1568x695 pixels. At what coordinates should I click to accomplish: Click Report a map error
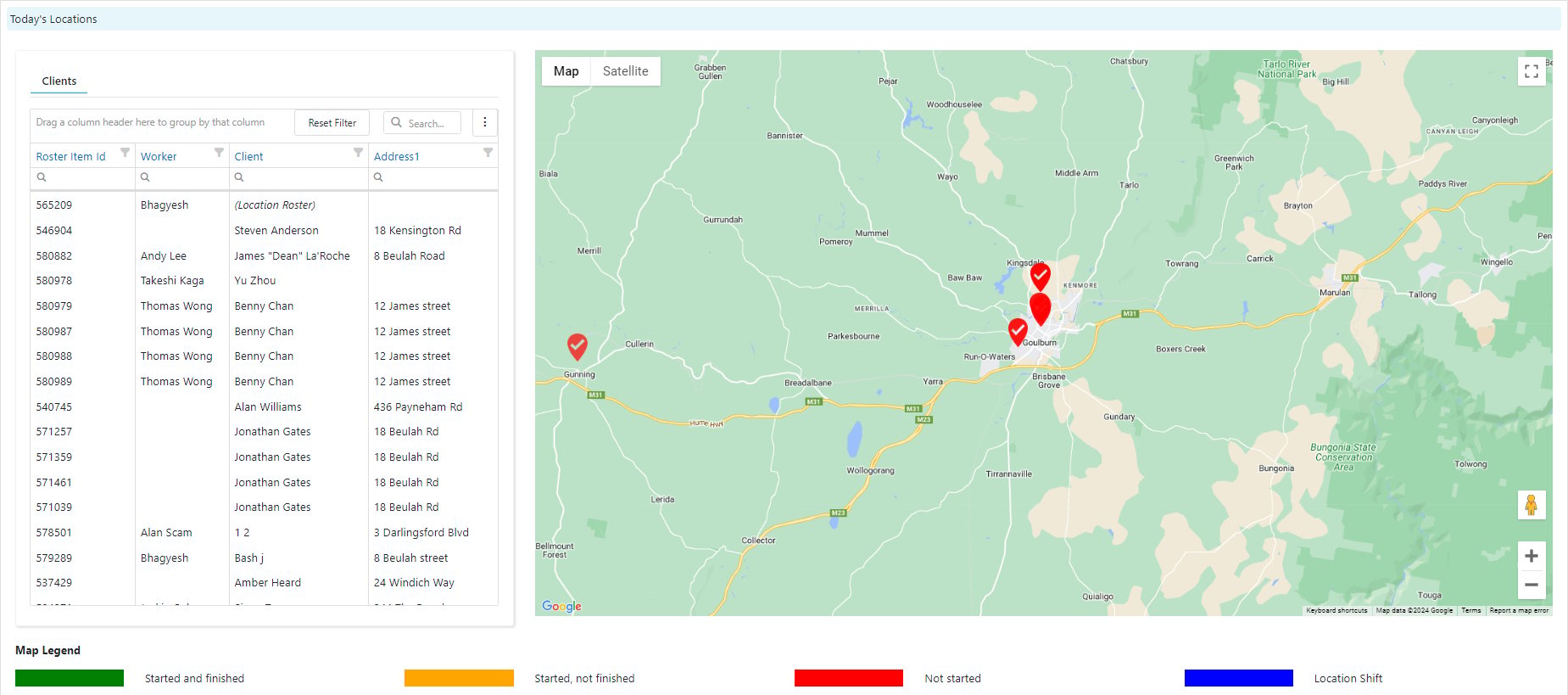(1519, 610)
